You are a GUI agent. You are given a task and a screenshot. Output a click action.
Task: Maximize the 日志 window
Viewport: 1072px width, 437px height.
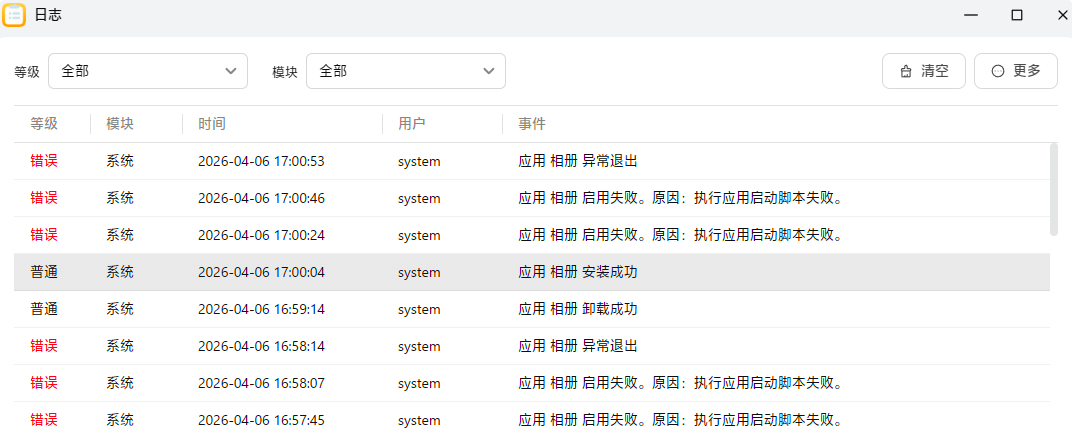1017,15
